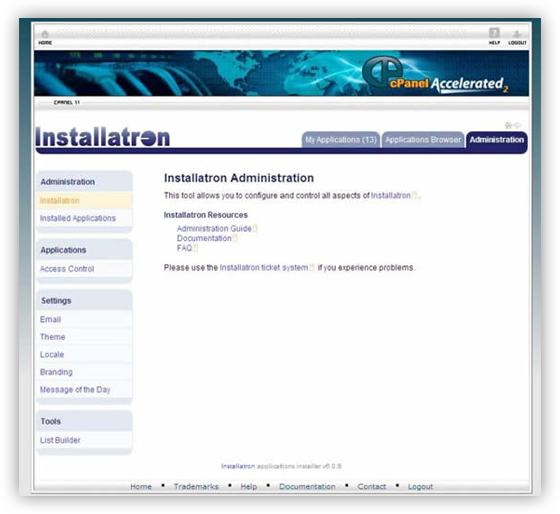The image size is (560, 514).
Task: Click the HELP label in the top bar
Action: (x=494, y=43)
